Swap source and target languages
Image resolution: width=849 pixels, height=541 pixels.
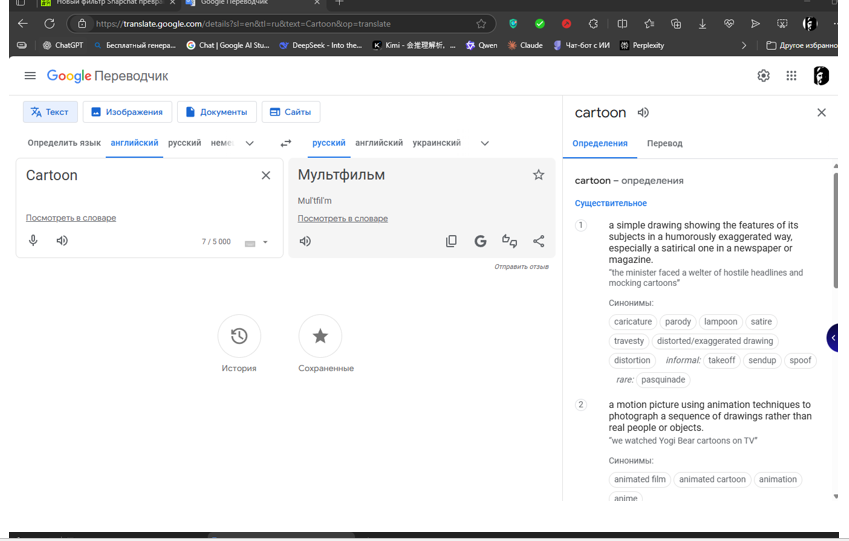point(286,144)
